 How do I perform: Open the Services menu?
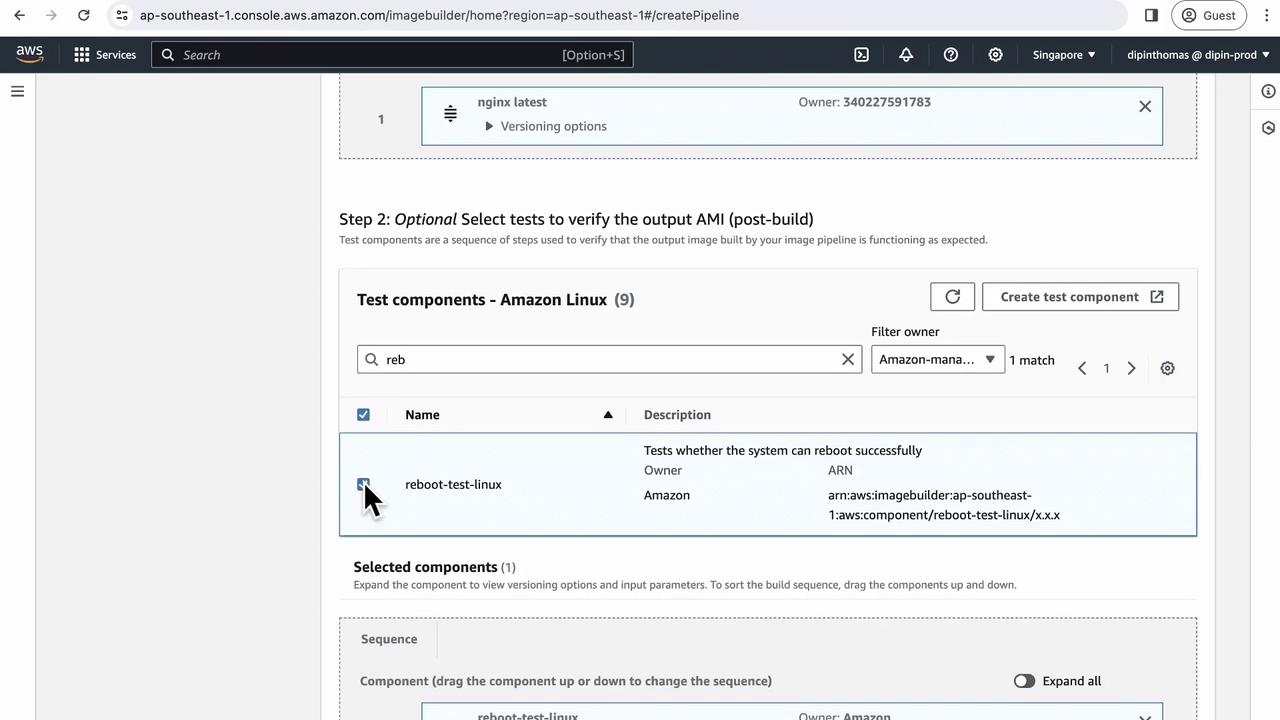(105, 55)
